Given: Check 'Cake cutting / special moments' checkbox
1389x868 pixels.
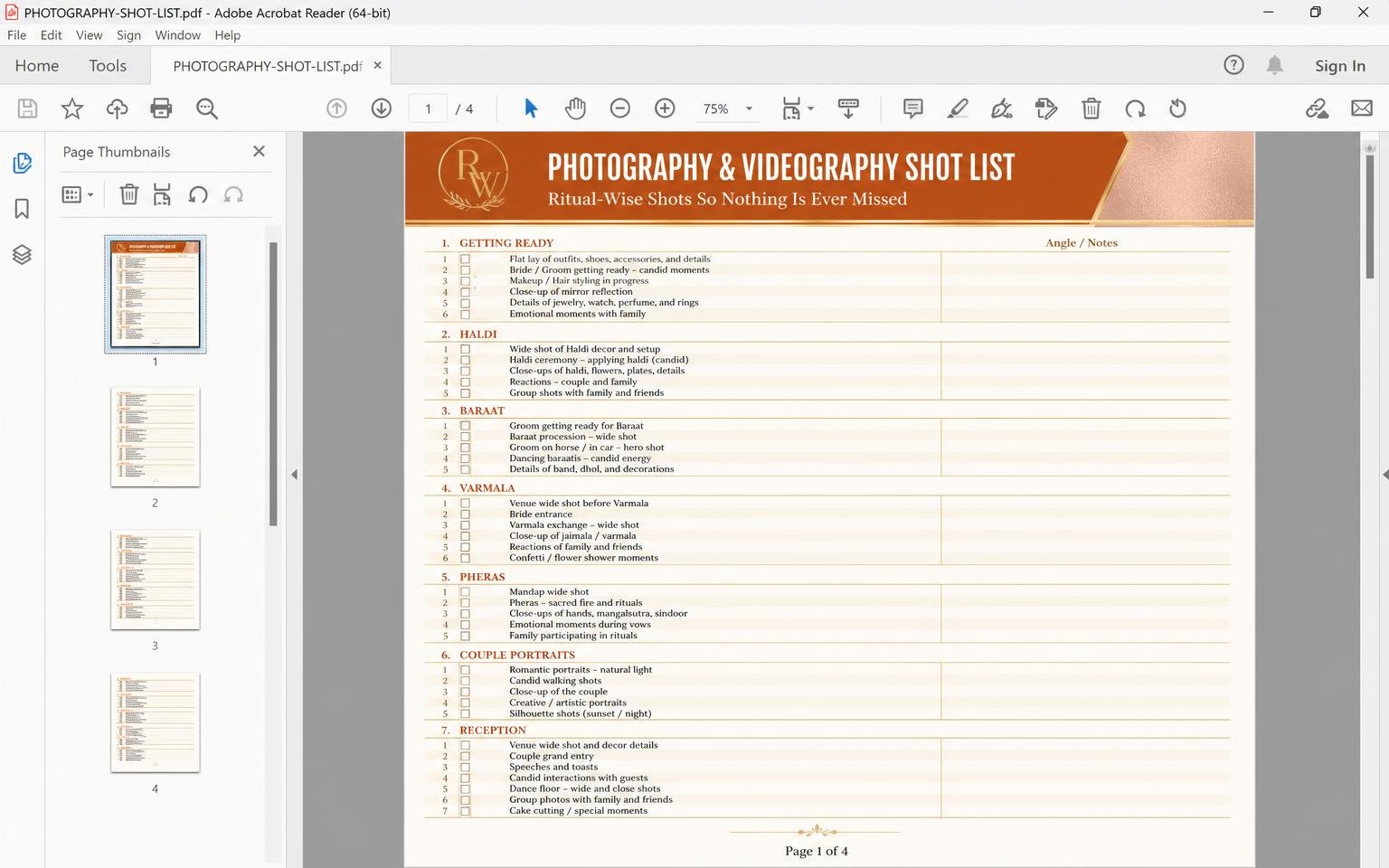Looking at the screenshot, I should pyautogui.click(x=465, y=811).
